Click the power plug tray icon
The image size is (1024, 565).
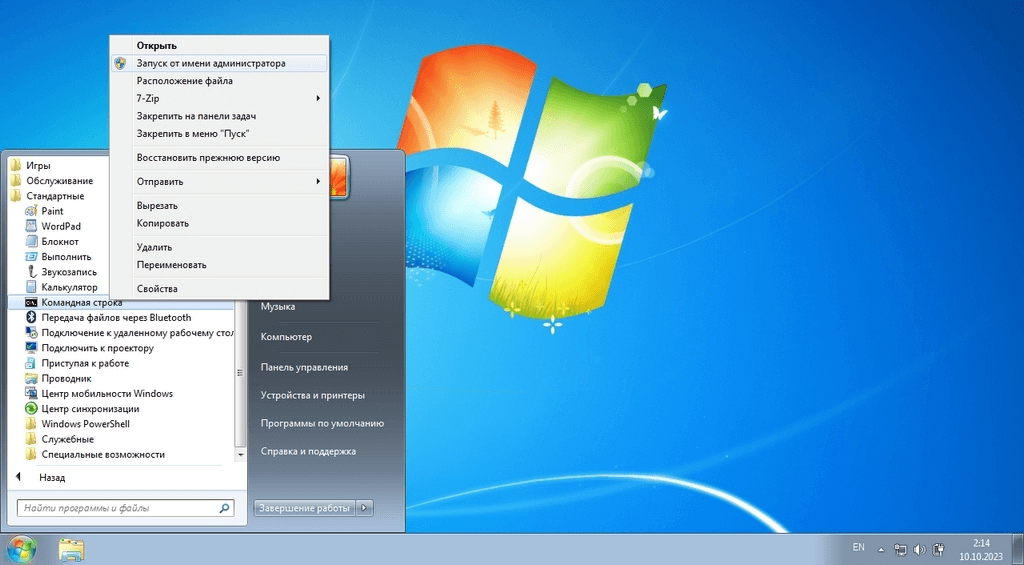pos(938,549)
